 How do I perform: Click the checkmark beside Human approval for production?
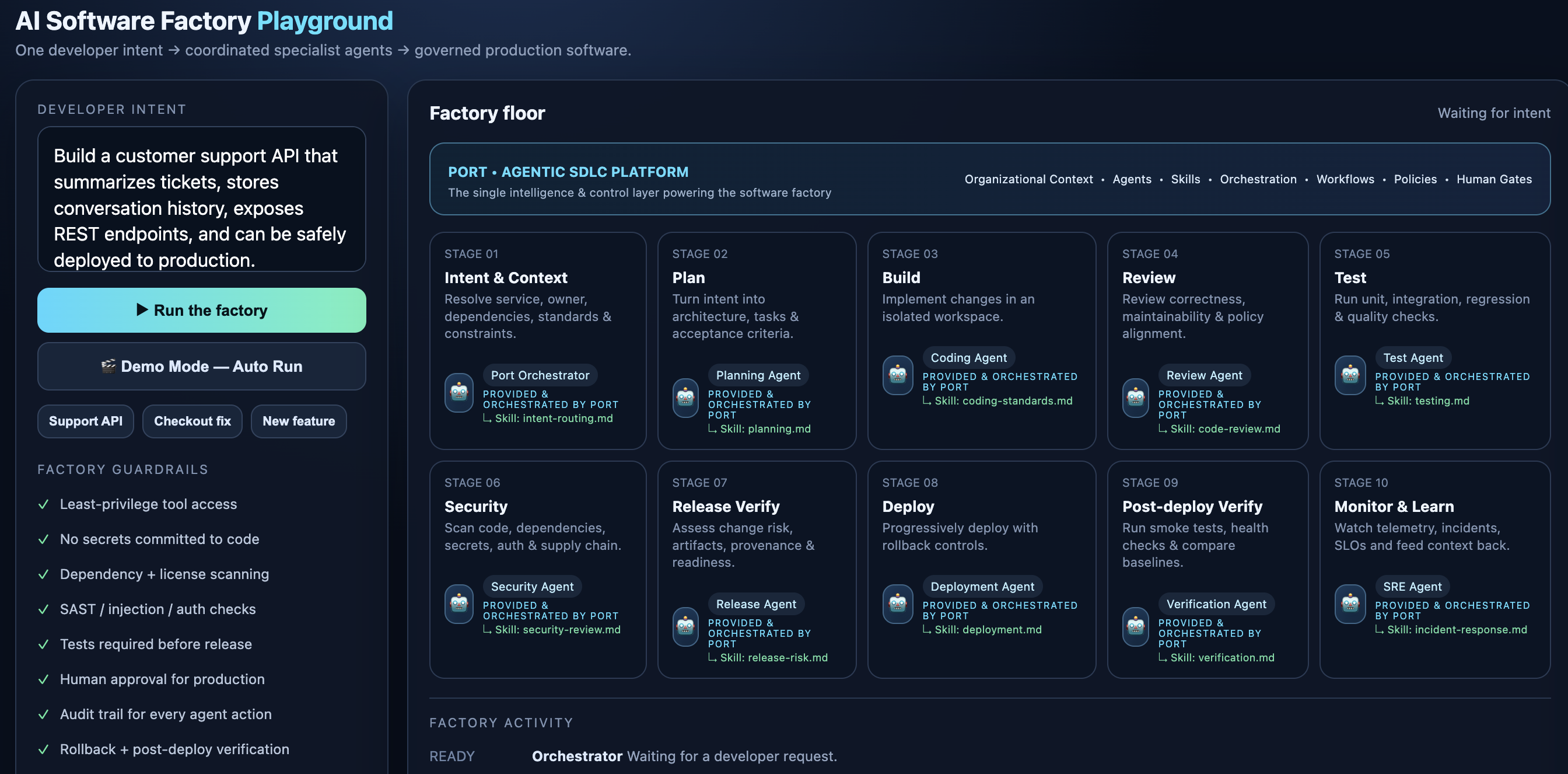pyautogui.click(x=44, y=679)
